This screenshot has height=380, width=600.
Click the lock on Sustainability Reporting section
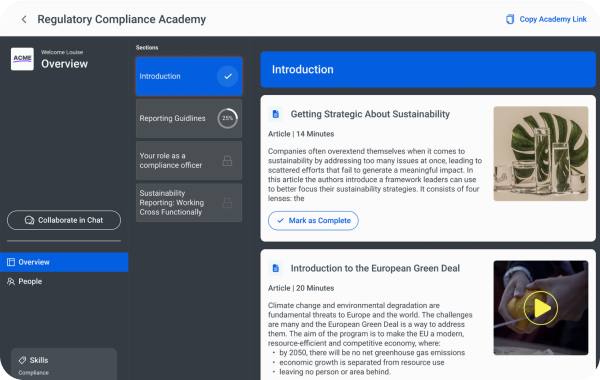pyautogui.click(x=227, y=202)
